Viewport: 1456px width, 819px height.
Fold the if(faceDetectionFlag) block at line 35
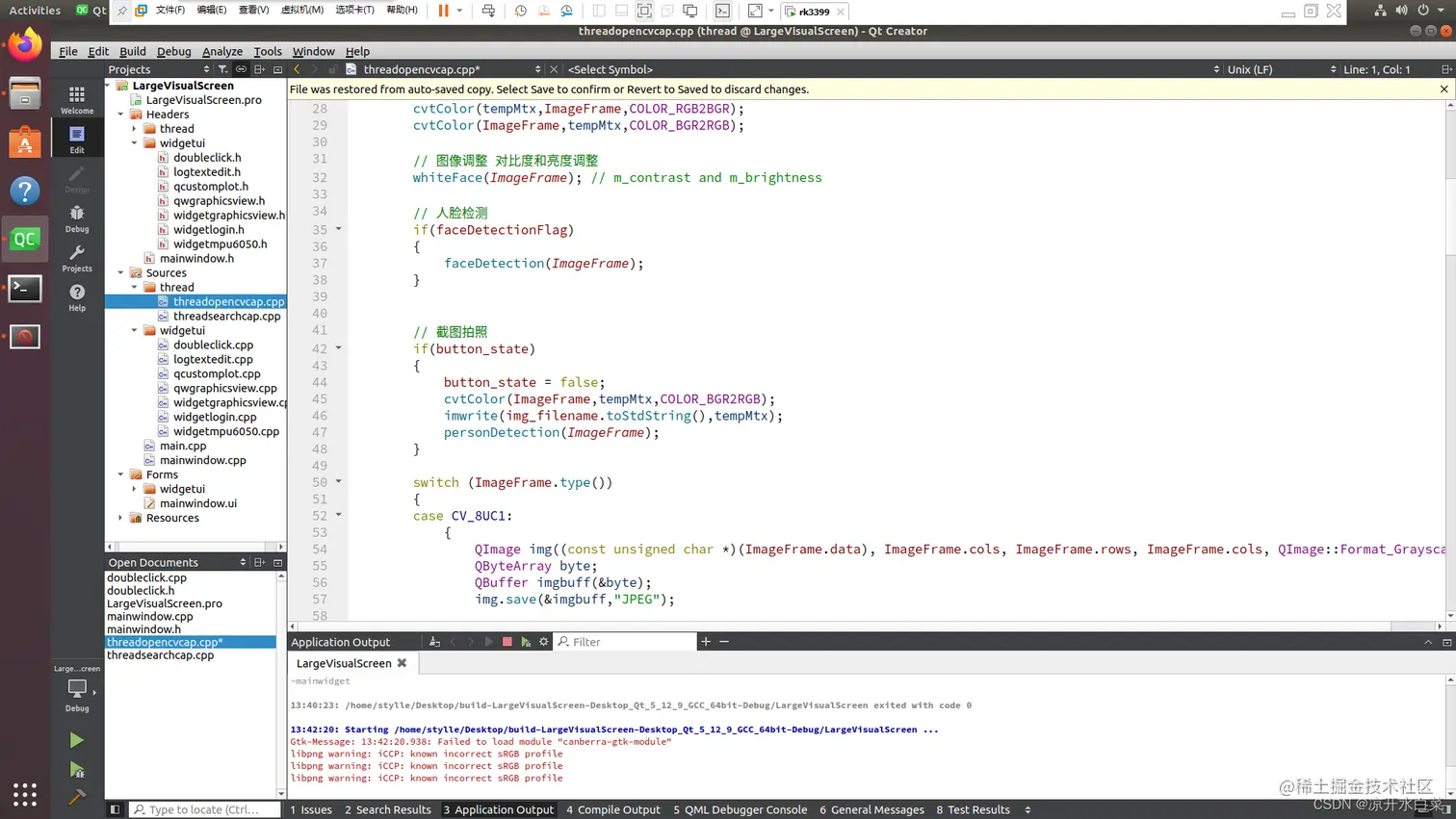[x=338, y=229]
